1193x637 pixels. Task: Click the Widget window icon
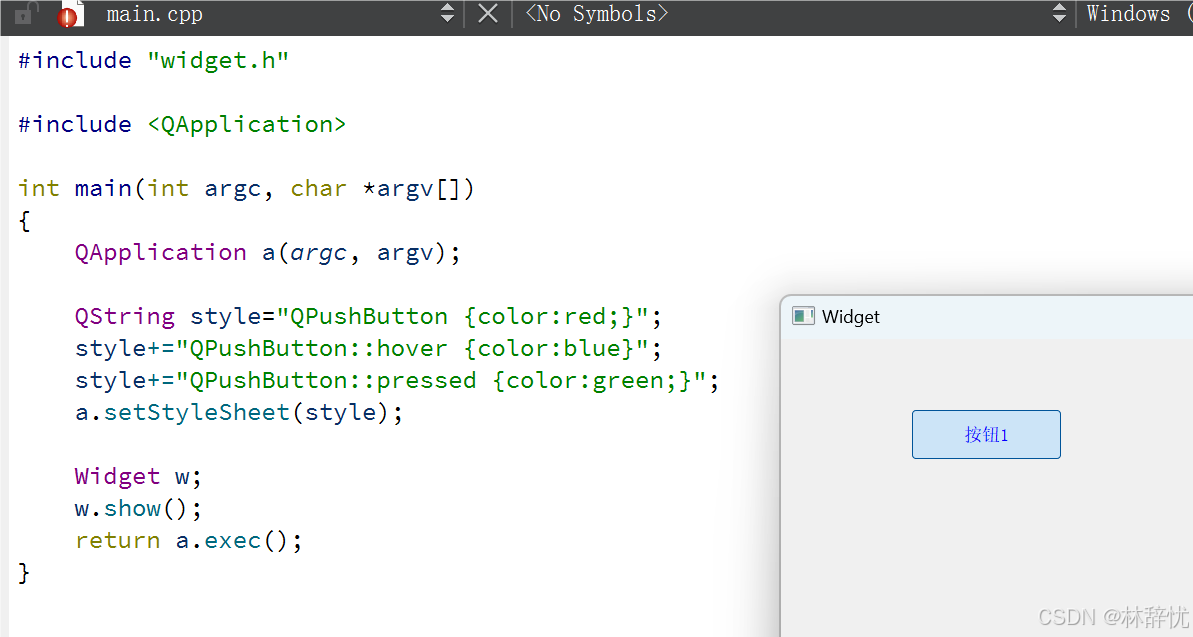pos(803,316)
